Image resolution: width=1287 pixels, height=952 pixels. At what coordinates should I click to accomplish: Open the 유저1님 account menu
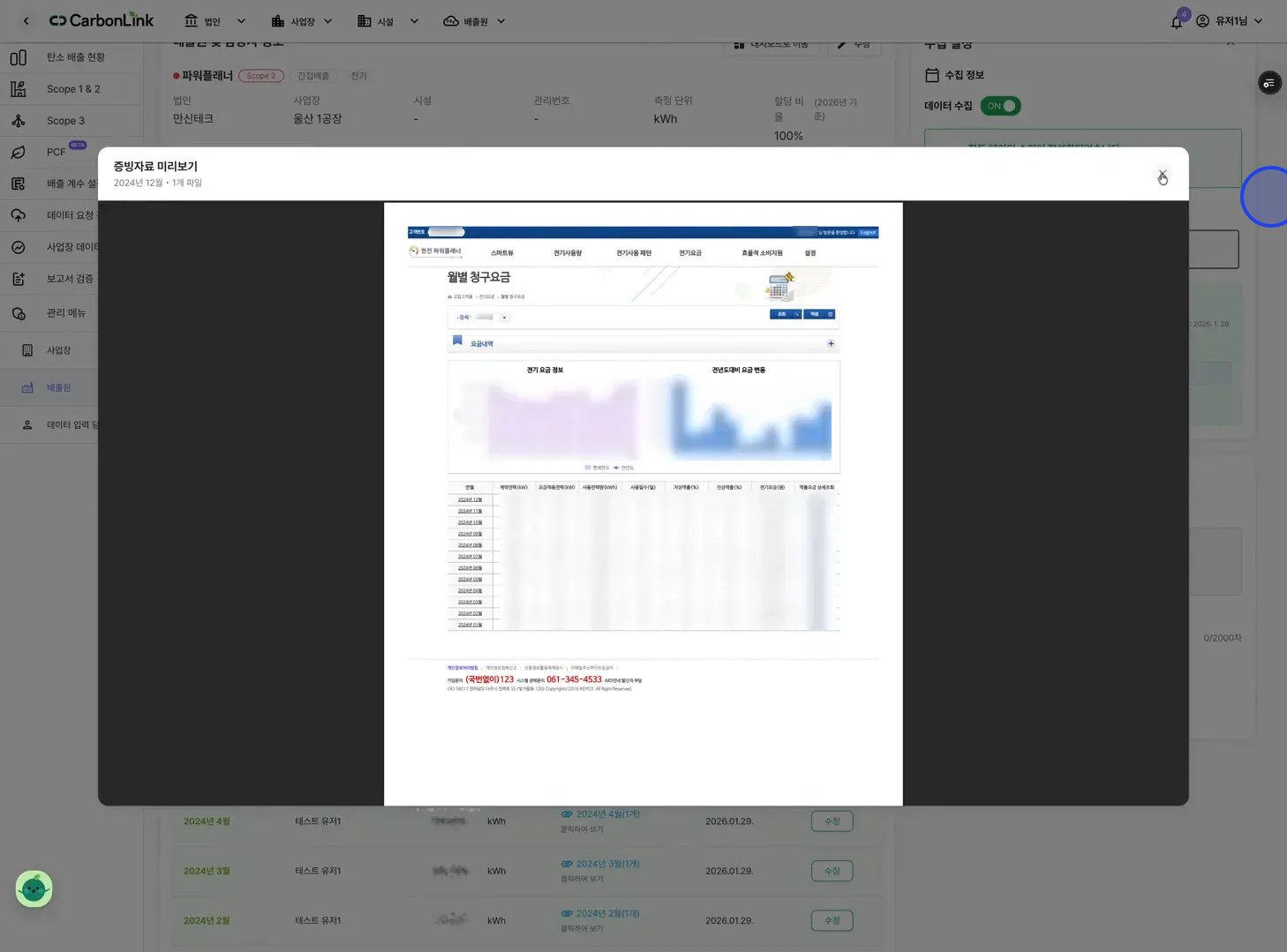coord(1229,21)
